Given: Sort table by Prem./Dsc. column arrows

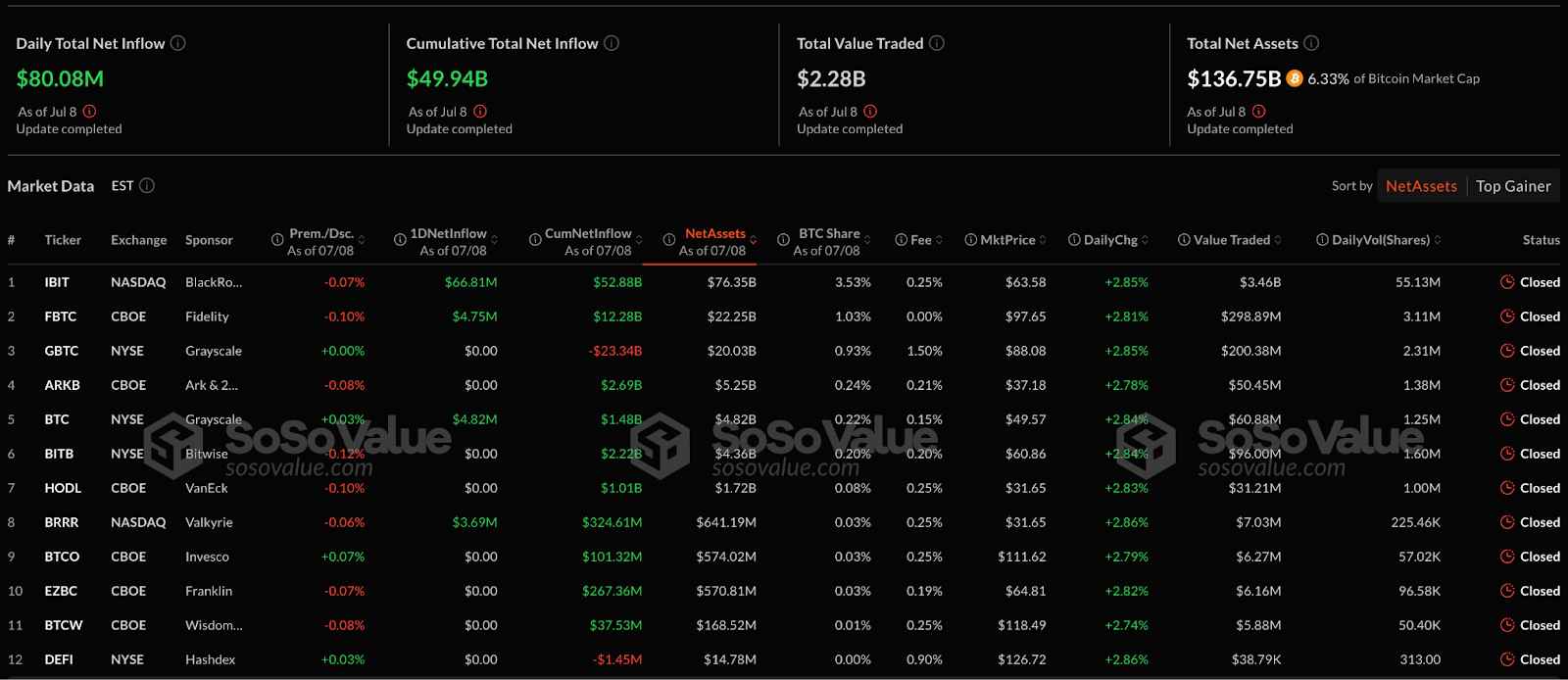Looking at the screenshot, I should tap(362, 240).
